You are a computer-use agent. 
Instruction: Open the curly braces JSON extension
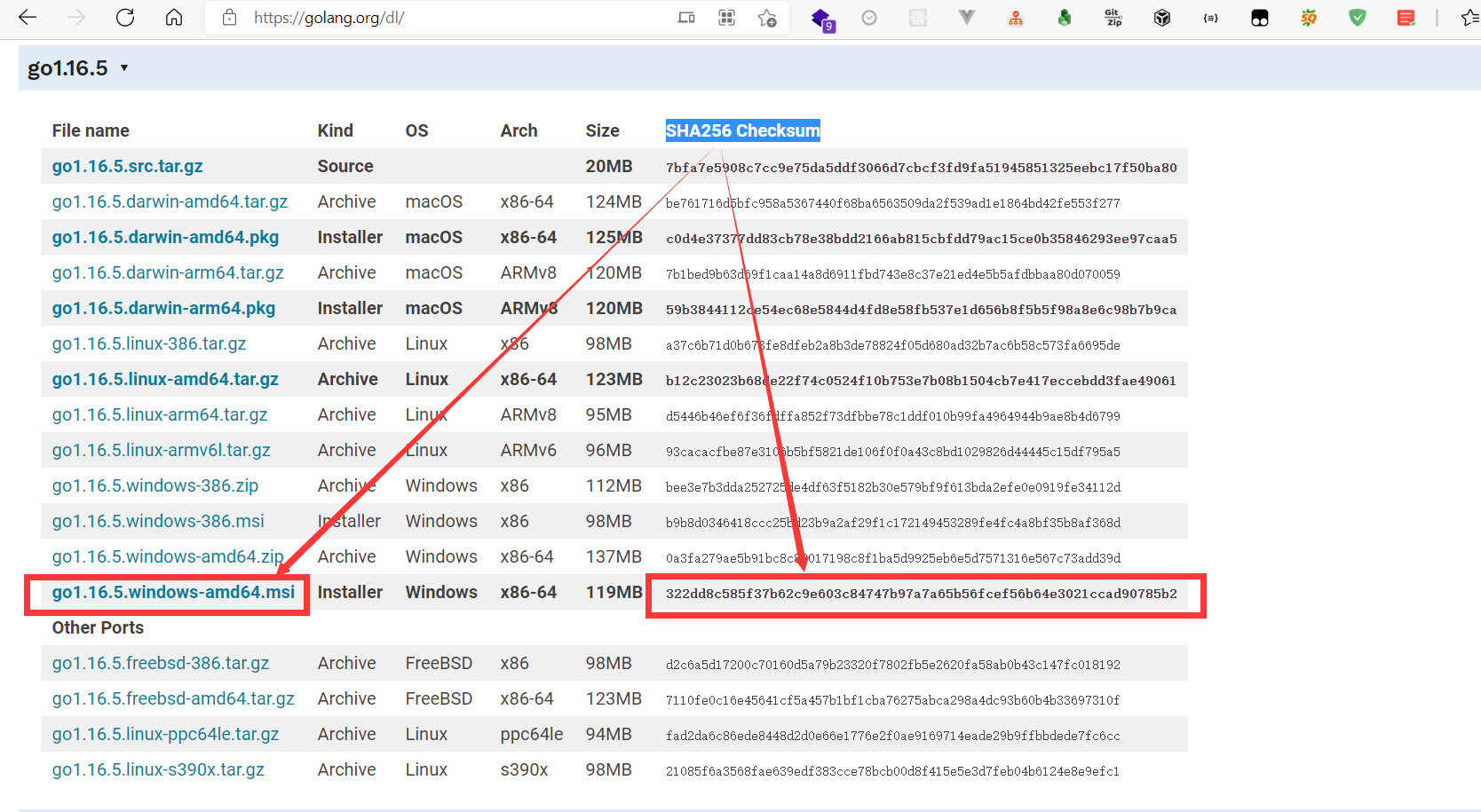click(1210, 18)
